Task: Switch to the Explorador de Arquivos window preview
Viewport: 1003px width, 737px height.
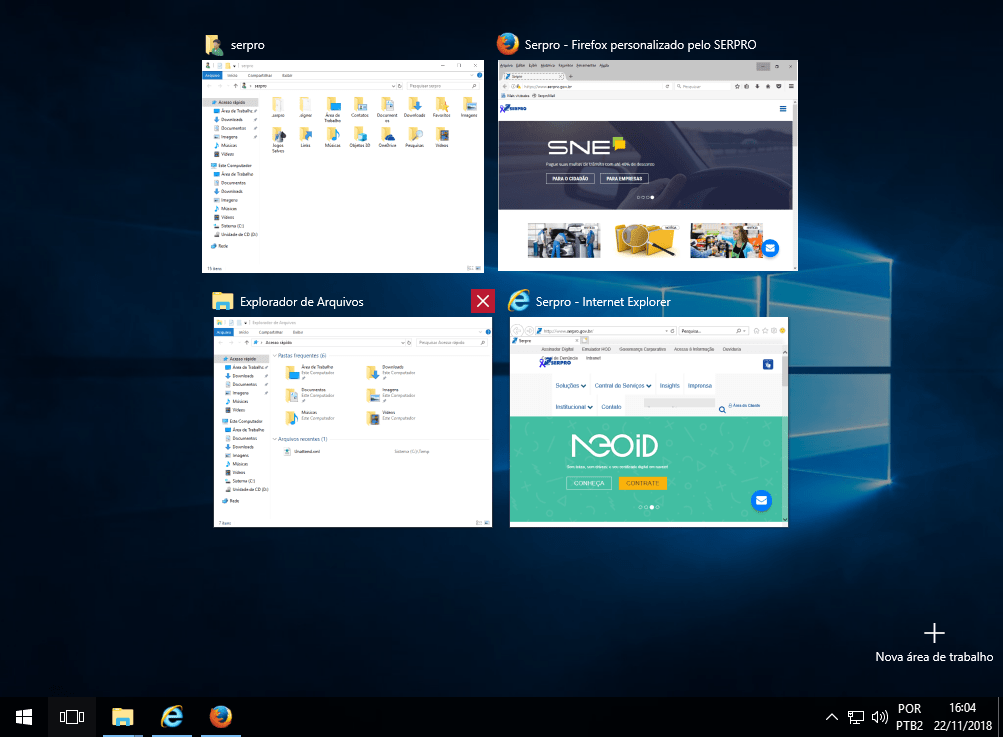Action: coord(353,422)
